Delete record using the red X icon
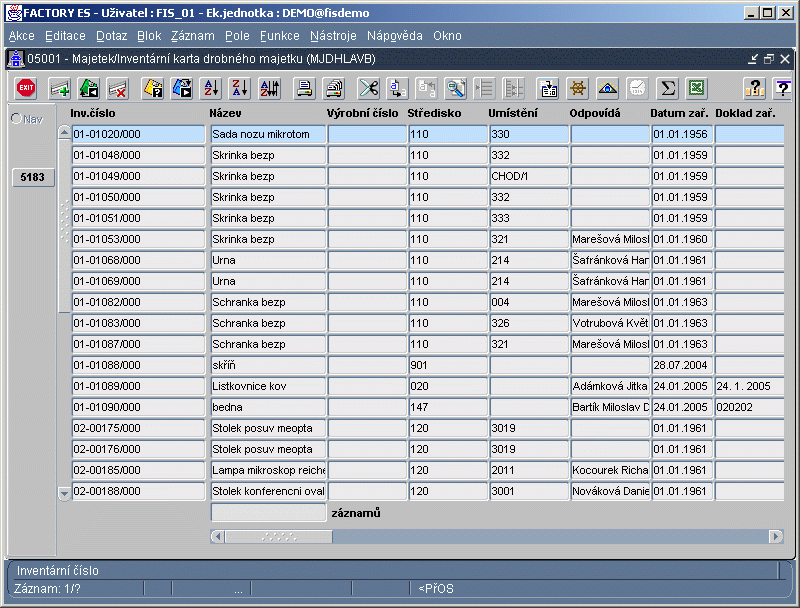Image resolution: width=800 pixels, height=608 pixels. (x=118, y=89)
